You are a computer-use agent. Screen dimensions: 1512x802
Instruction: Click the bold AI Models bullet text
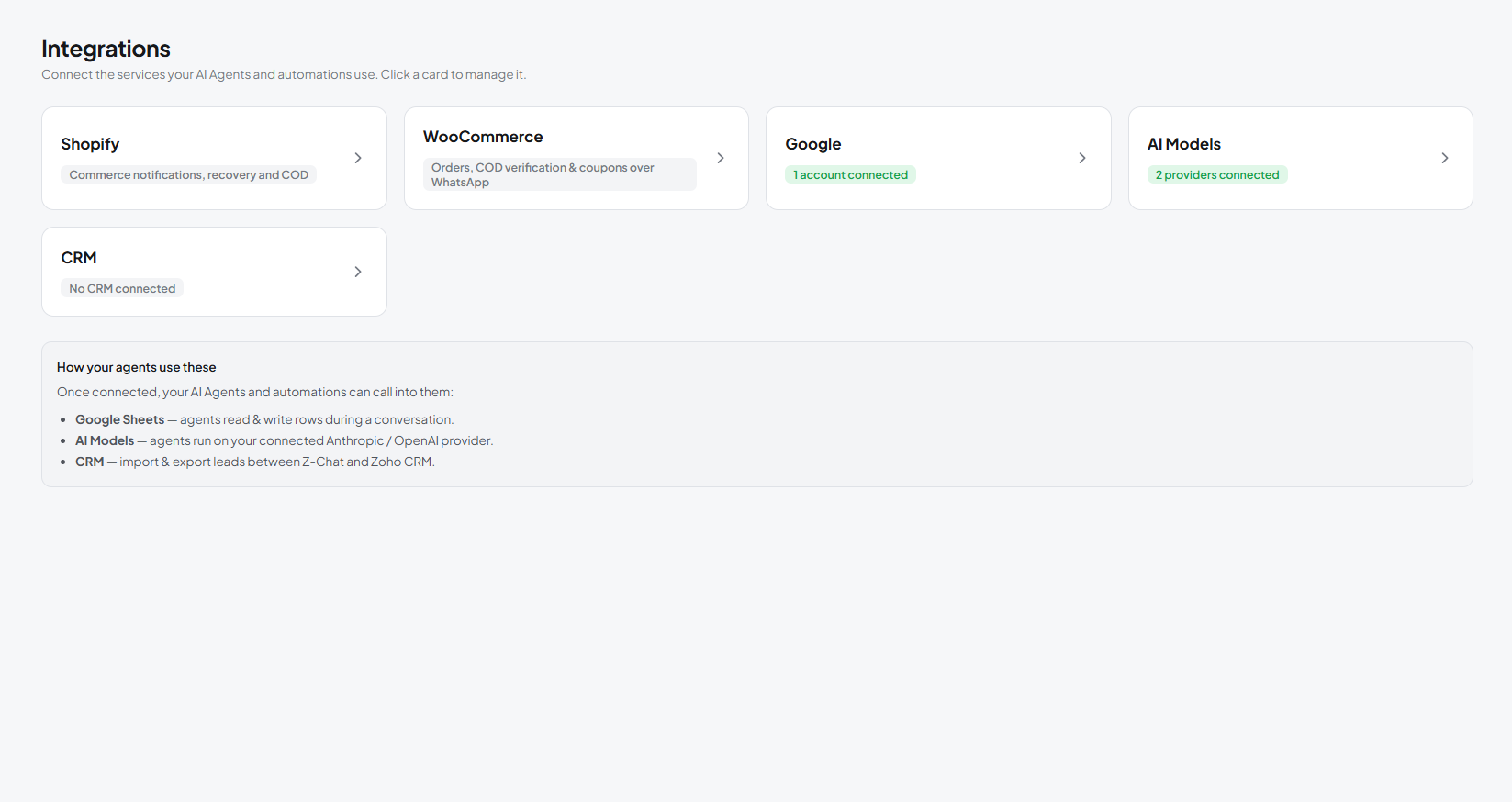point(105,440)
